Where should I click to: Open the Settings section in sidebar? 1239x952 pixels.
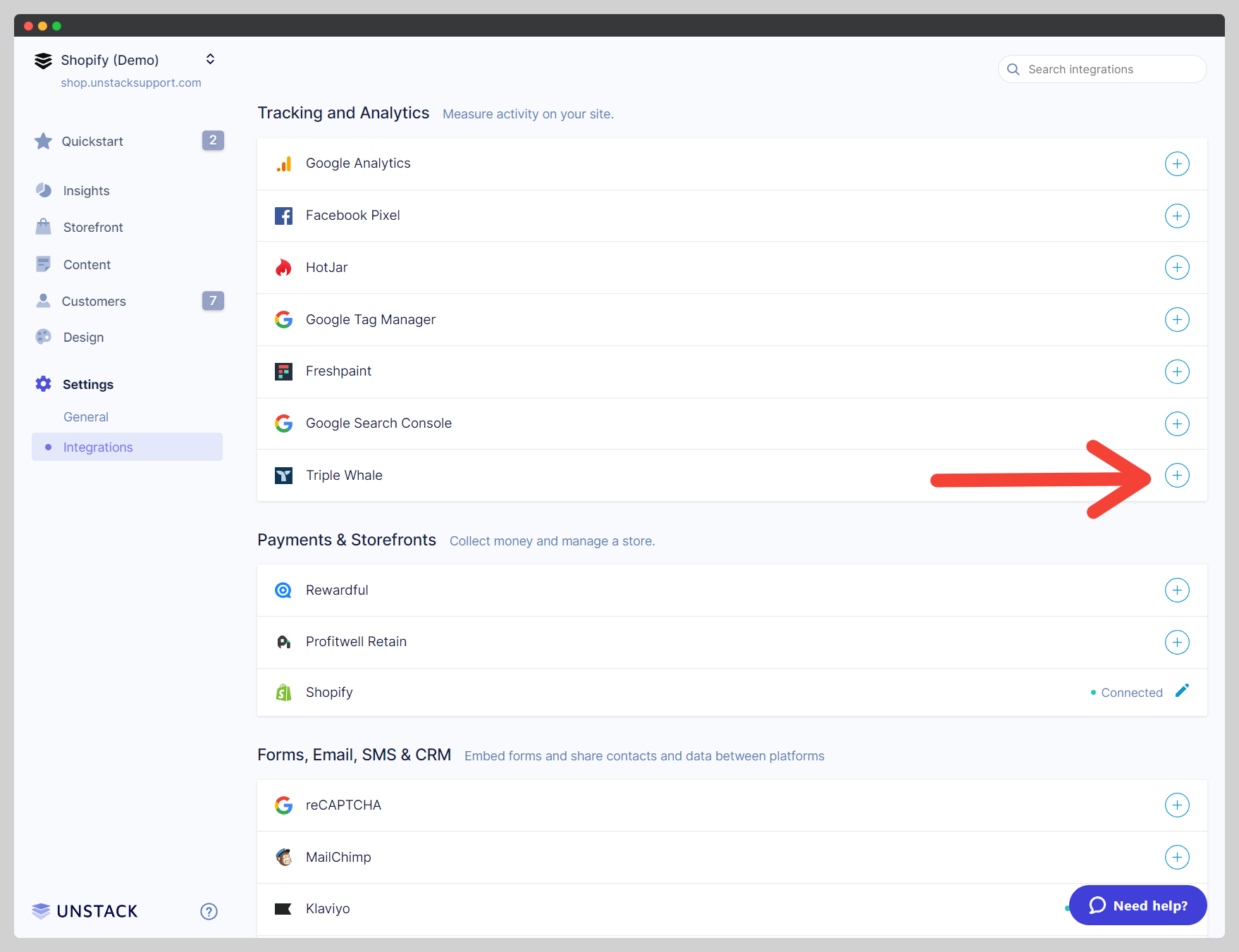(87, 385)
